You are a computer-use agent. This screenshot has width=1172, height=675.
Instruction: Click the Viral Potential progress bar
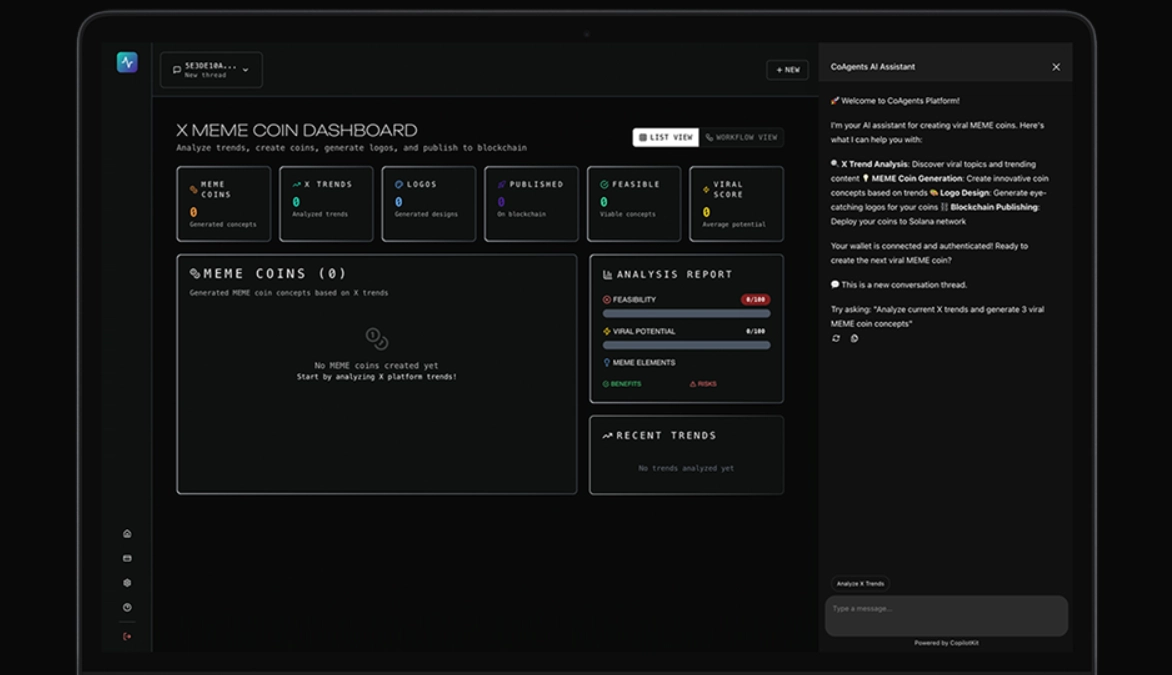point(686,345)
